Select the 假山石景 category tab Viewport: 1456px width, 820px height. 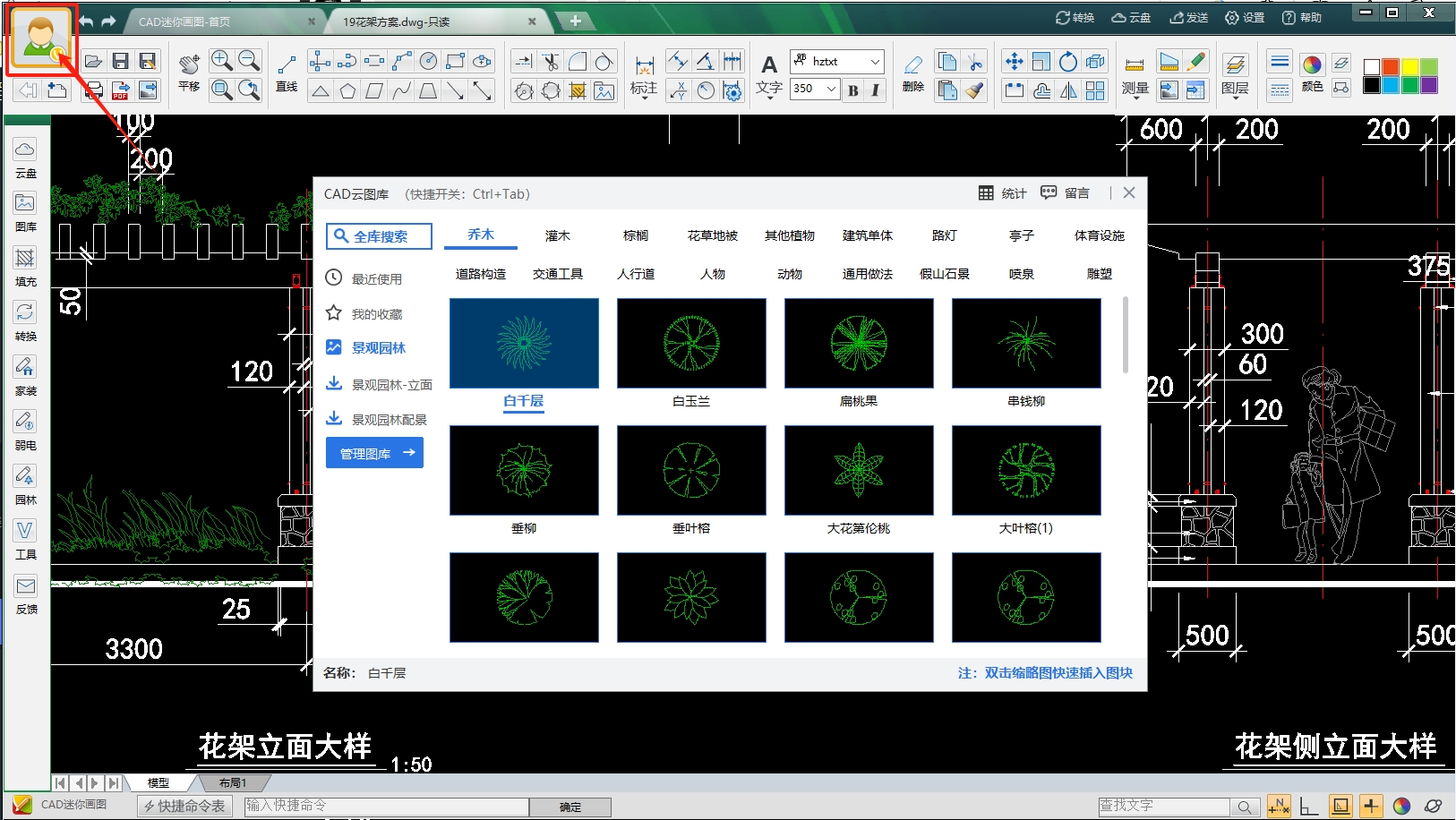click(x=945, y=274)
